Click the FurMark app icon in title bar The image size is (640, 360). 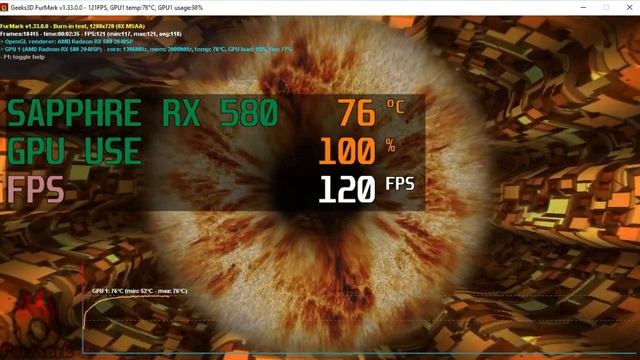[4, 7]
